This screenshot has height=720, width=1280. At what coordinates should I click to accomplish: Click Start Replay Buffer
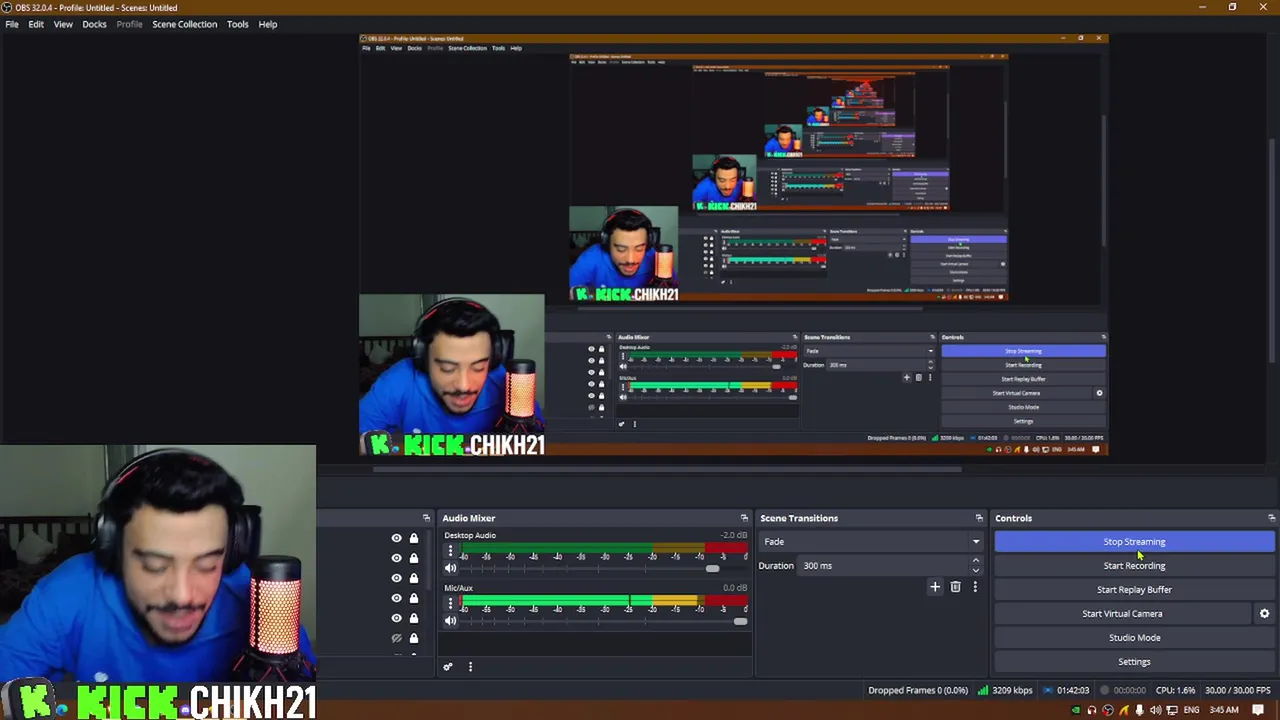(x=1134, y=590)
